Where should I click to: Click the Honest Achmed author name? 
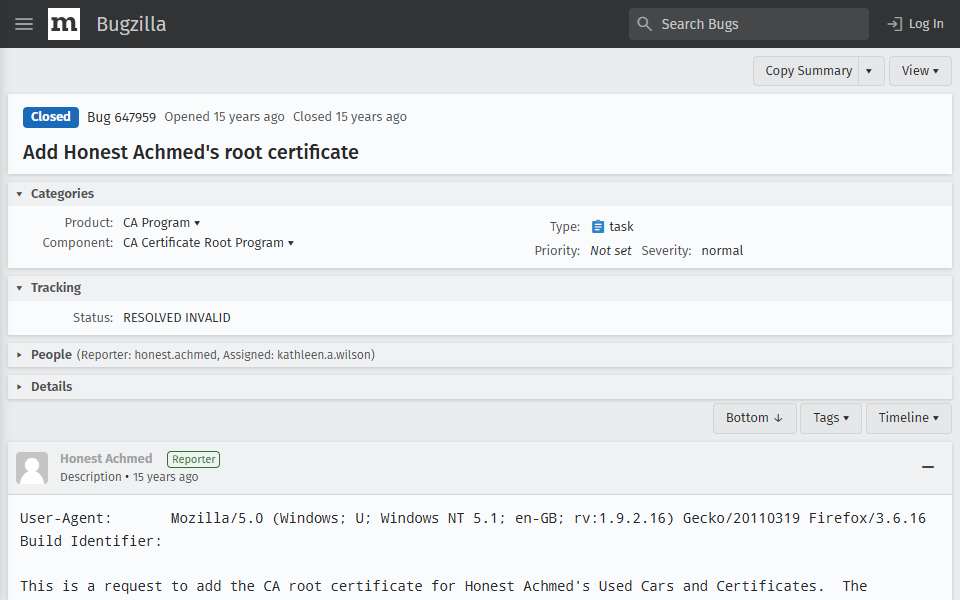[106, 459]
